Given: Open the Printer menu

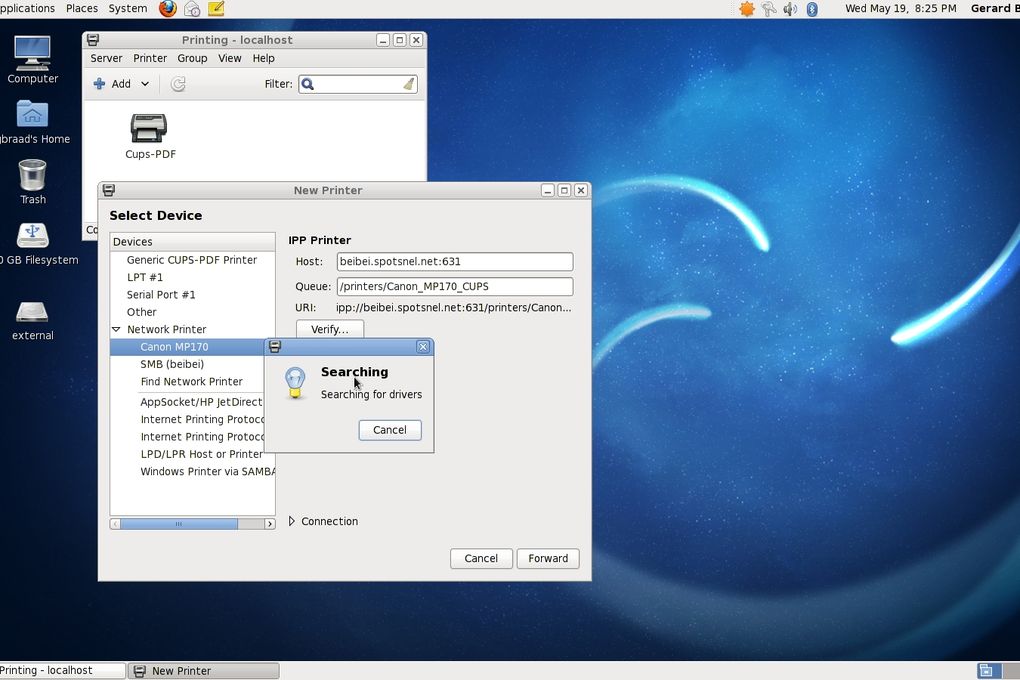Looking at the screenshot, I should click(x=150, y=58).
